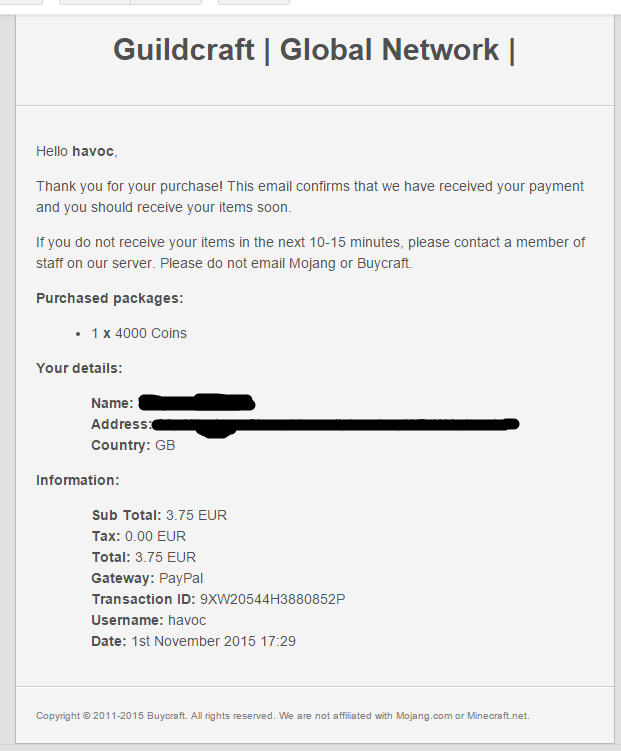Click the date 1st November 2015 17:29
Viewport: 621px width, 751px height.
pyautogui.click(x=214, y=641)
